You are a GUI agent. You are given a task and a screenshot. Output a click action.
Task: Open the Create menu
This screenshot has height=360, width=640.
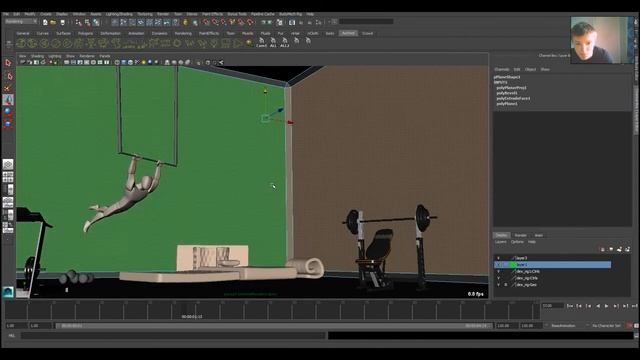(x=46, y=14)
